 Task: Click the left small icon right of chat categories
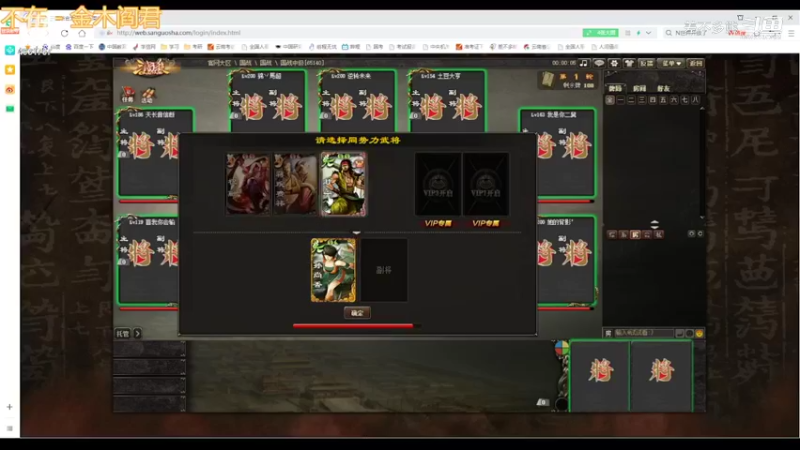tap(691, 234)
